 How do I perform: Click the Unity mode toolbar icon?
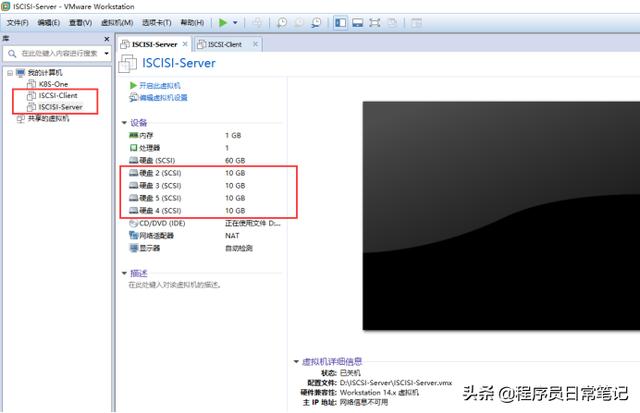pyautogui.click(x=392, y=22)
